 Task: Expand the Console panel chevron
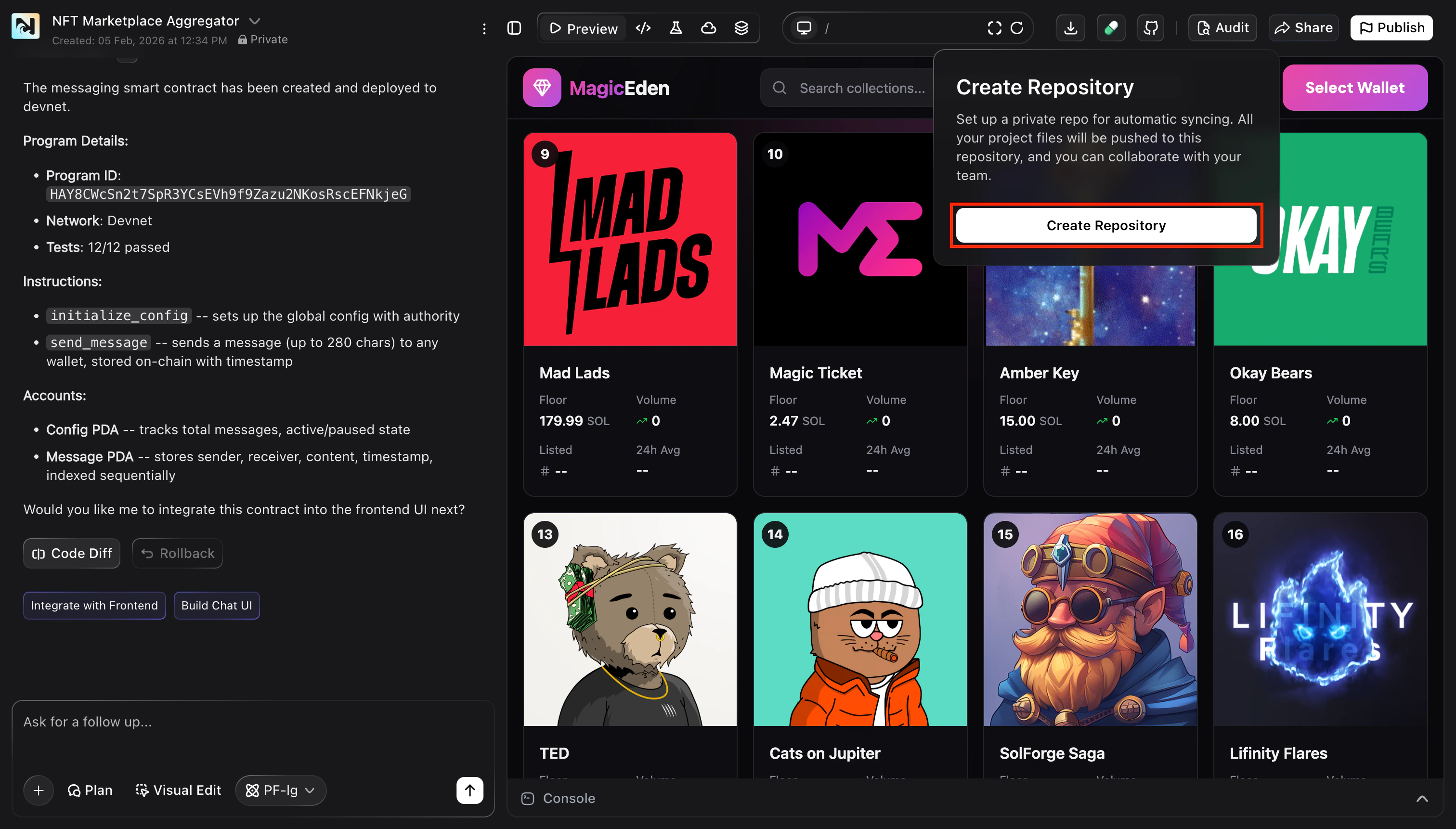coord(1422,798)
